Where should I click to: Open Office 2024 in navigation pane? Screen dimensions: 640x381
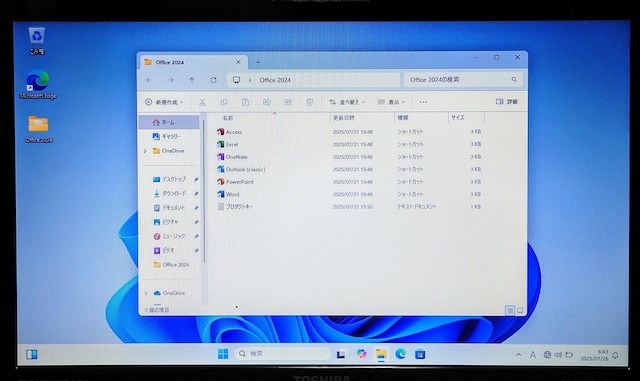[171, 265]
